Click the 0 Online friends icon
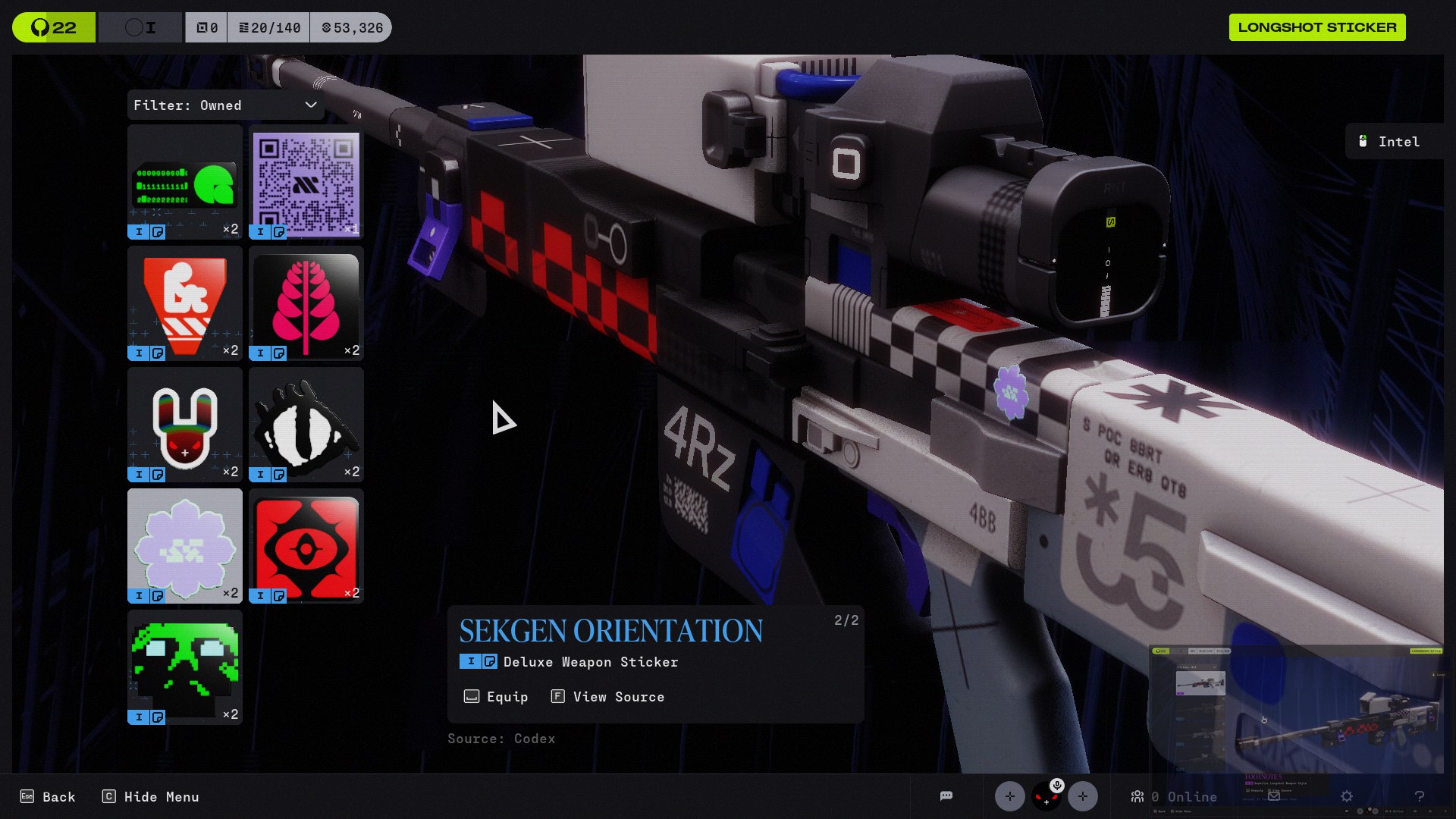The image size is (1456, 819). (1137, 797)
